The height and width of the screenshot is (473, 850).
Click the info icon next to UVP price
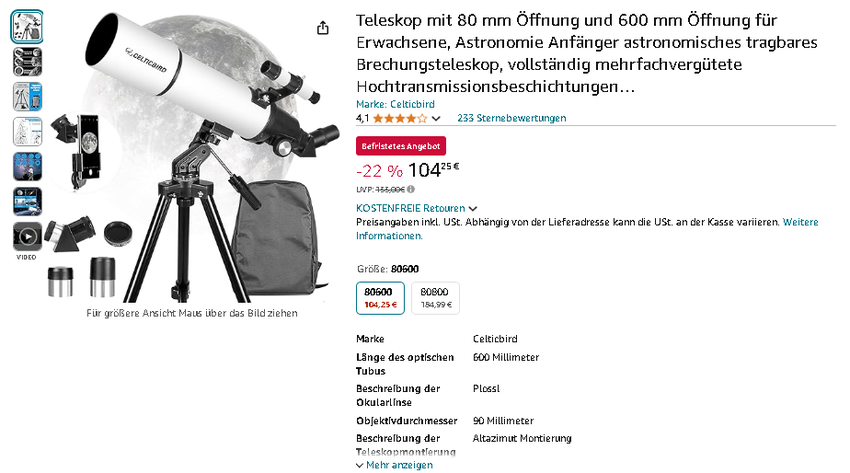pyautogui.click(x=411, y=189)
